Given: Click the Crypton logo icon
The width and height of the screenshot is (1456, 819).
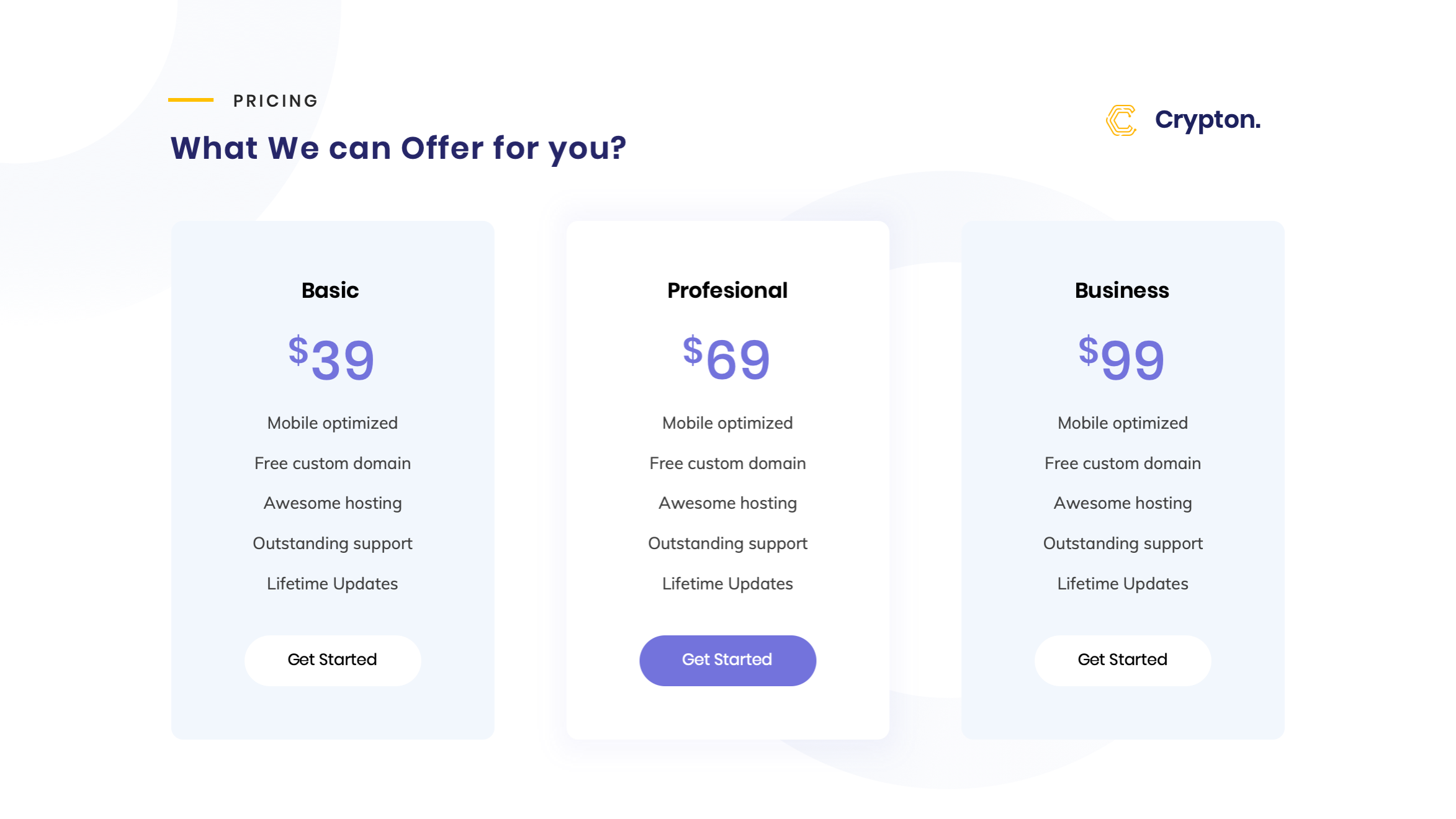Looking at the screenshot, I should coord(1121,120).
